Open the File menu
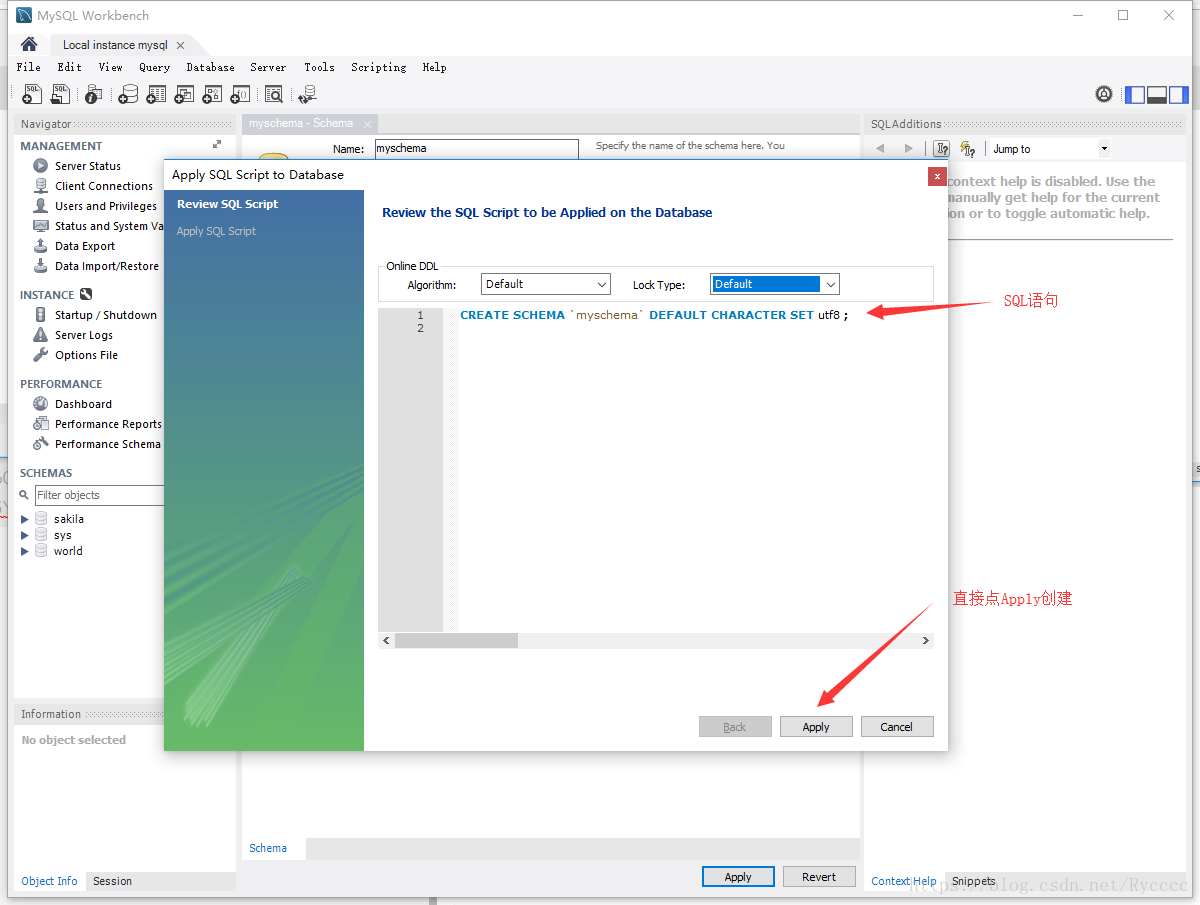1200x905 pixels. [x=29, y=67]
